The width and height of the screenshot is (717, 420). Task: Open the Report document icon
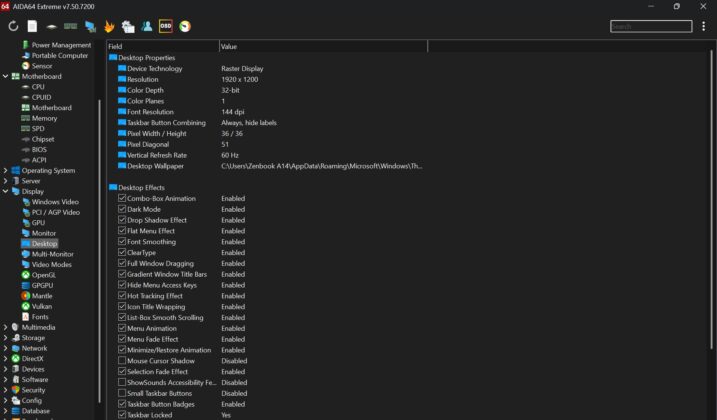32,26
